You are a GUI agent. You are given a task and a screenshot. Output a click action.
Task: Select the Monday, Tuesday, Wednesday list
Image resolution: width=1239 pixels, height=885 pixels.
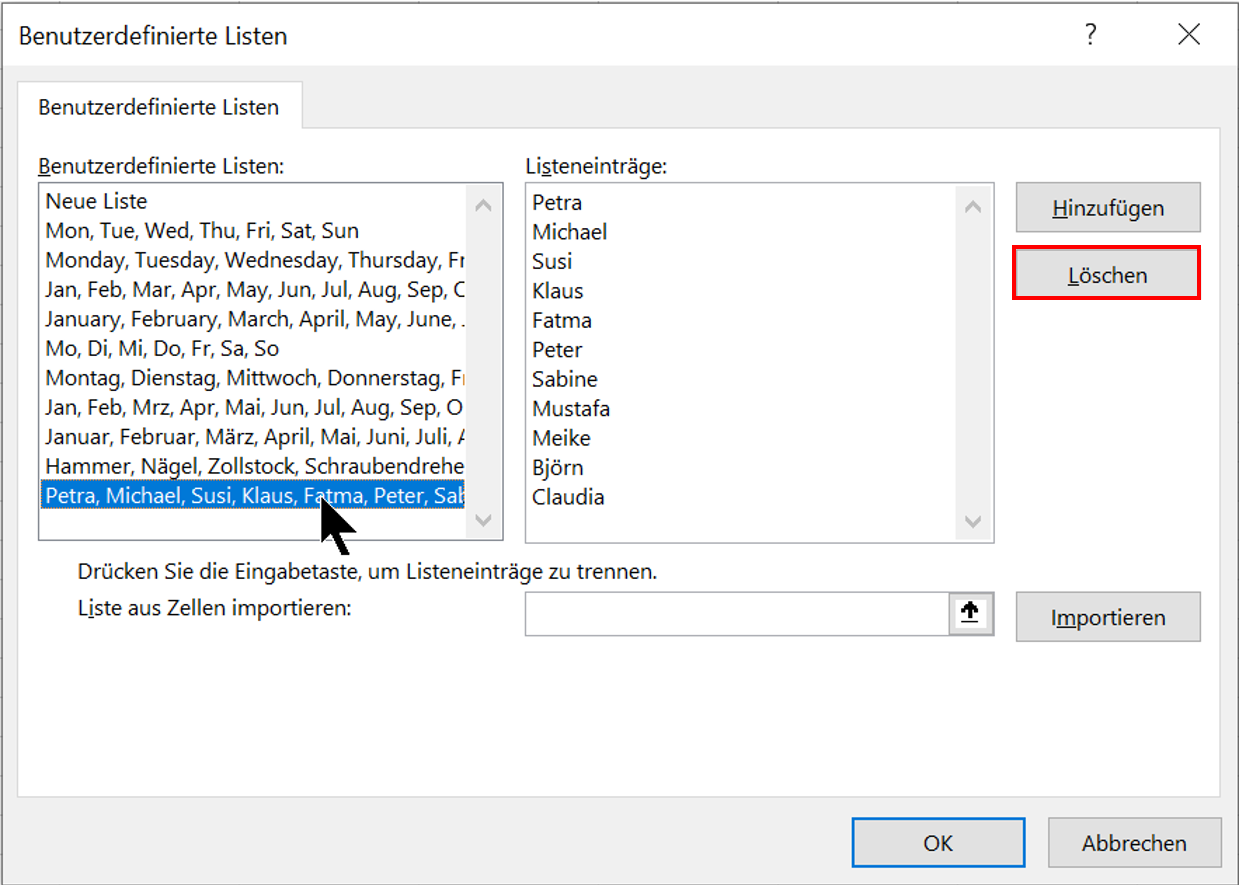(253, 260)
